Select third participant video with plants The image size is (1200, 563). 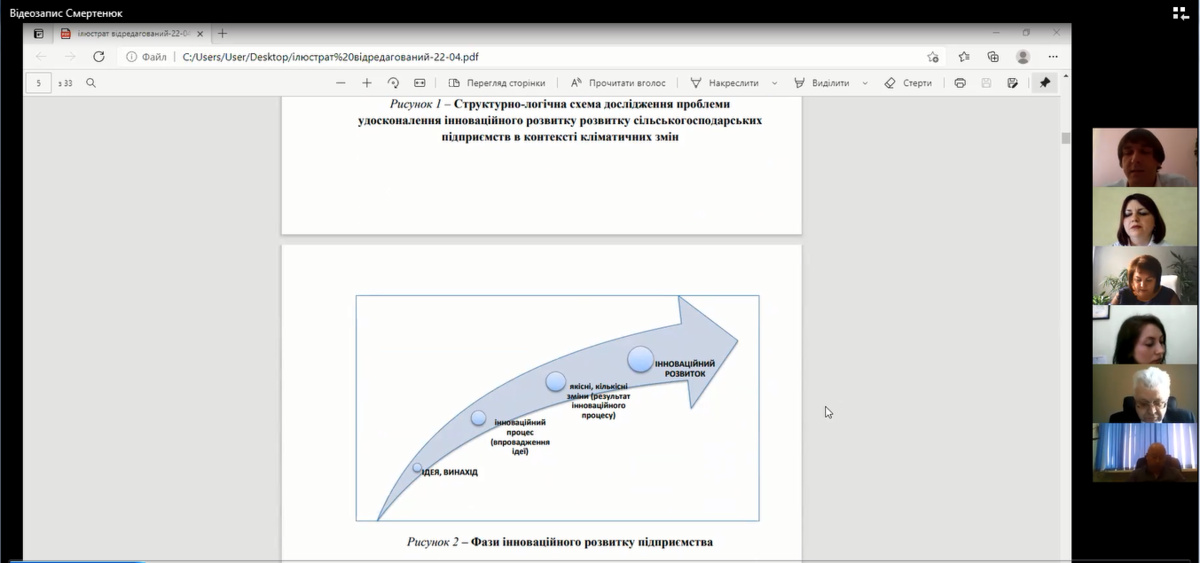point(1144,275)
